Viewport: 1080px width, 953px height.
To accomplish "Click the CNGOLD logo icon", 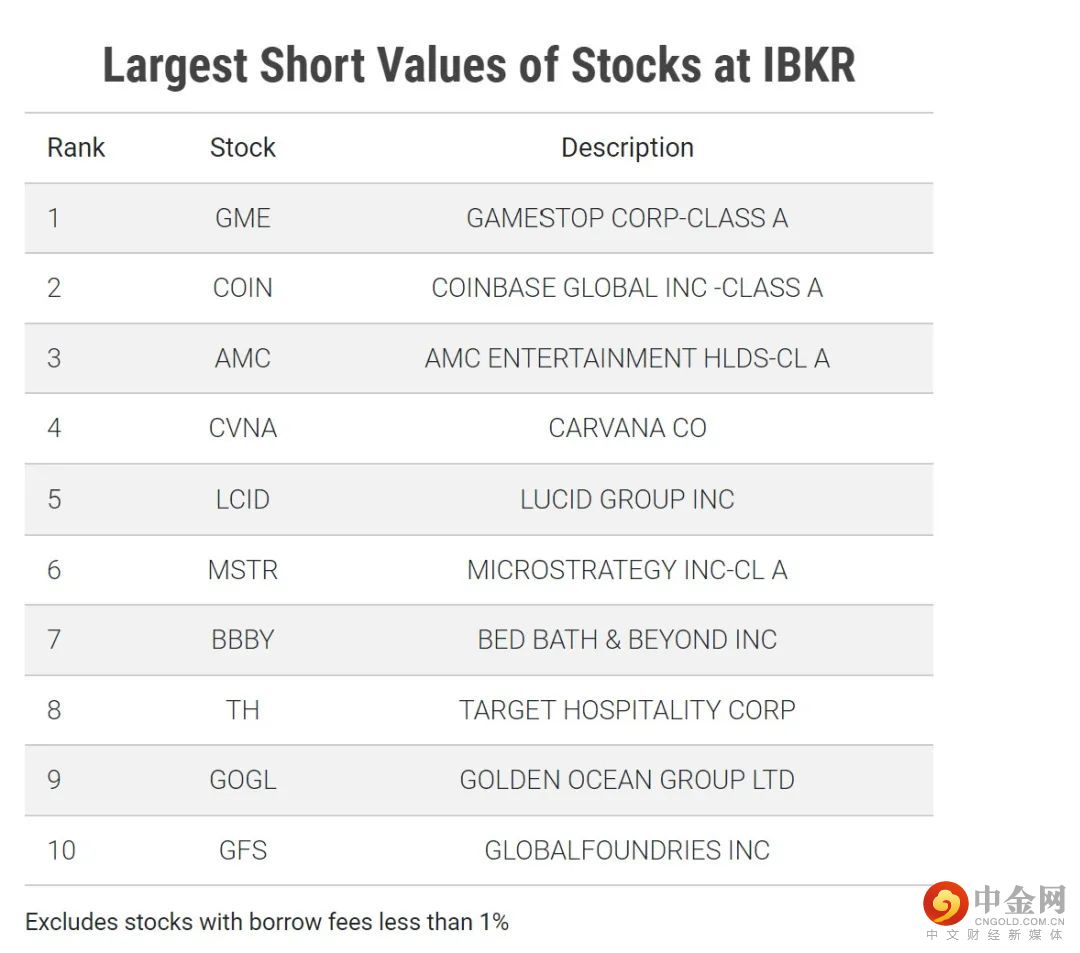I will point(945,903).
